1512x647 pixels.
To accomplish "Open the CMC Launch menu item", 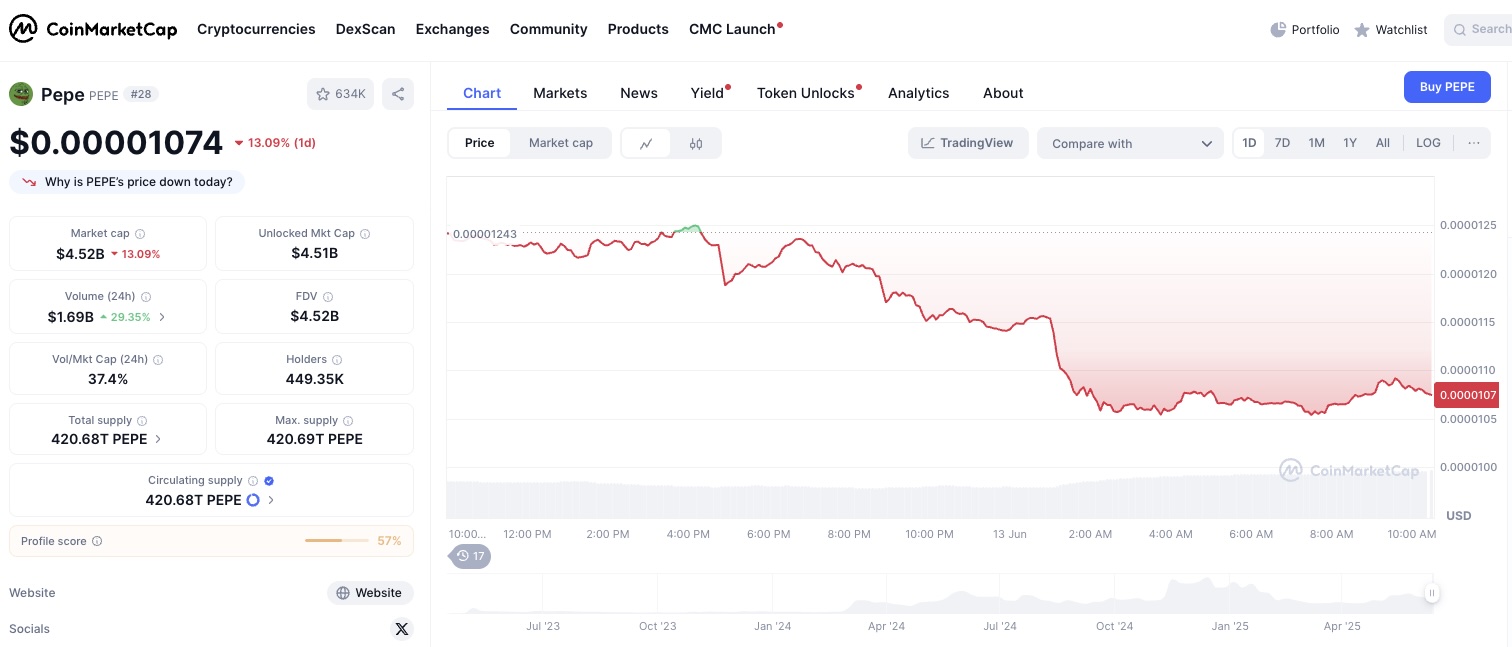I will point(733,29).
